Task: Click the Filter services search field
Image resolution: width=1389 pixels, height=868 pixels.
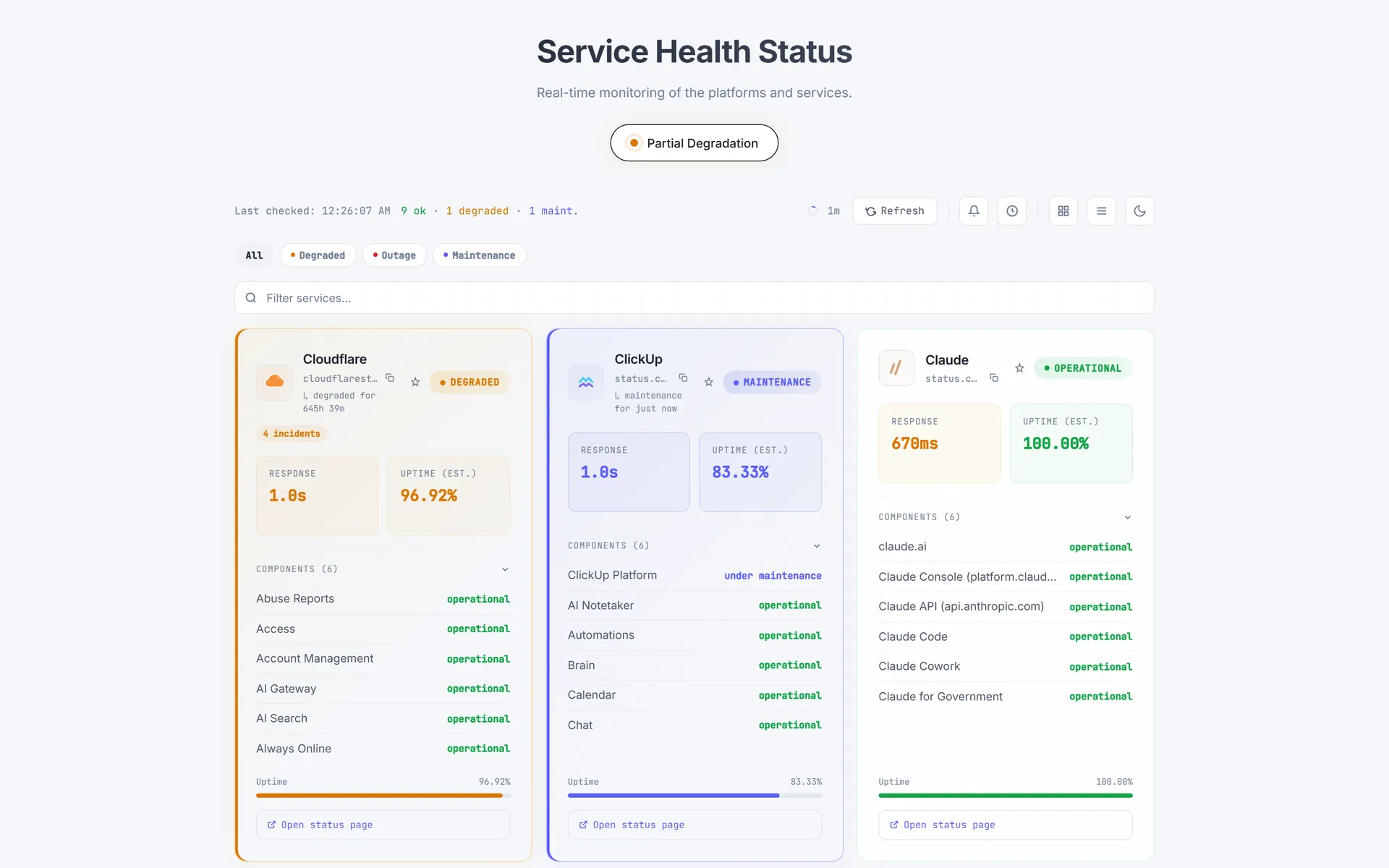Action: [x=694, y=298]
